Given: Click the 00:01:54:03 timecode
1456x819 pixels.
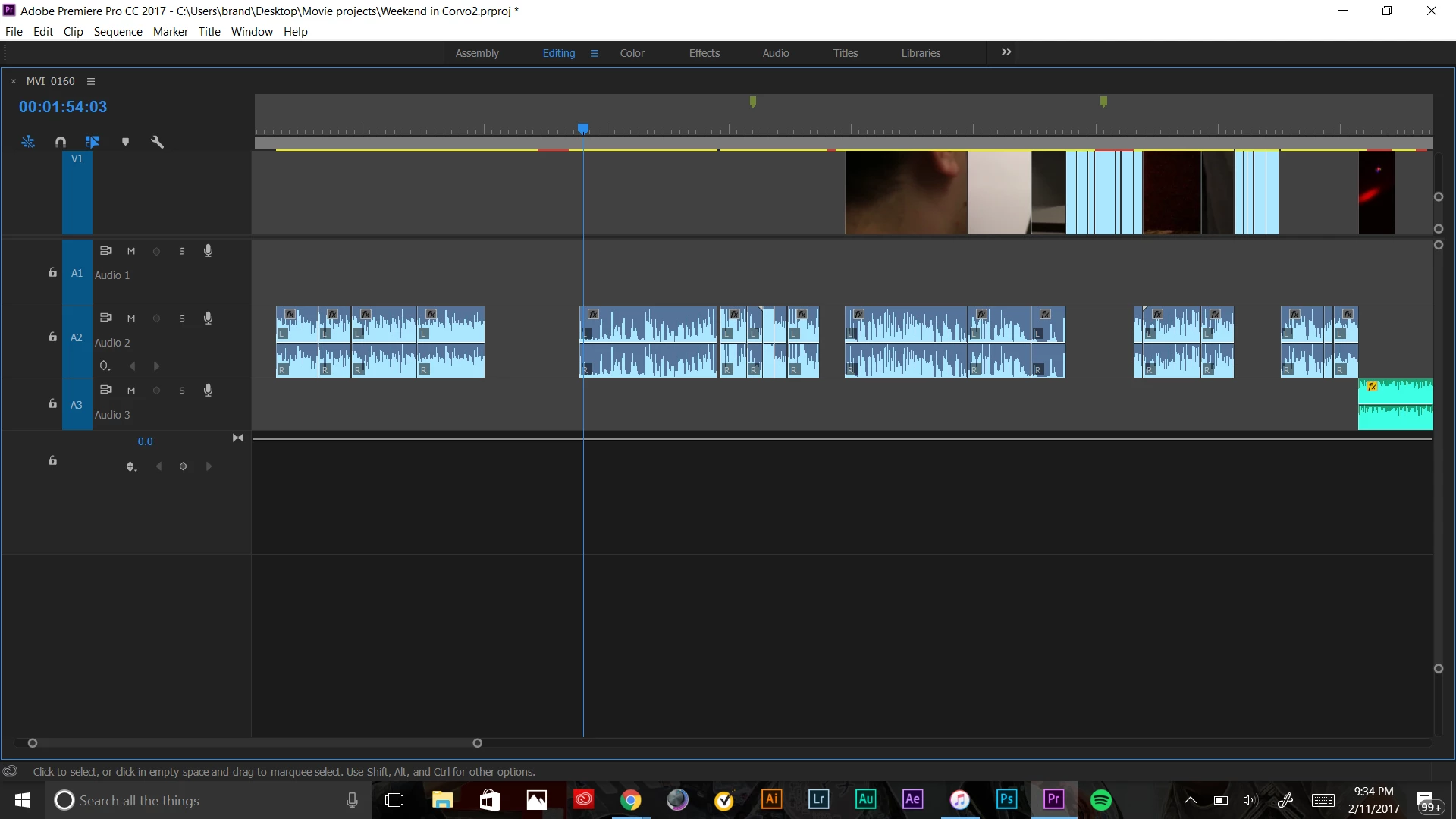Looking at the screenshot, I should tap(63, 107).
